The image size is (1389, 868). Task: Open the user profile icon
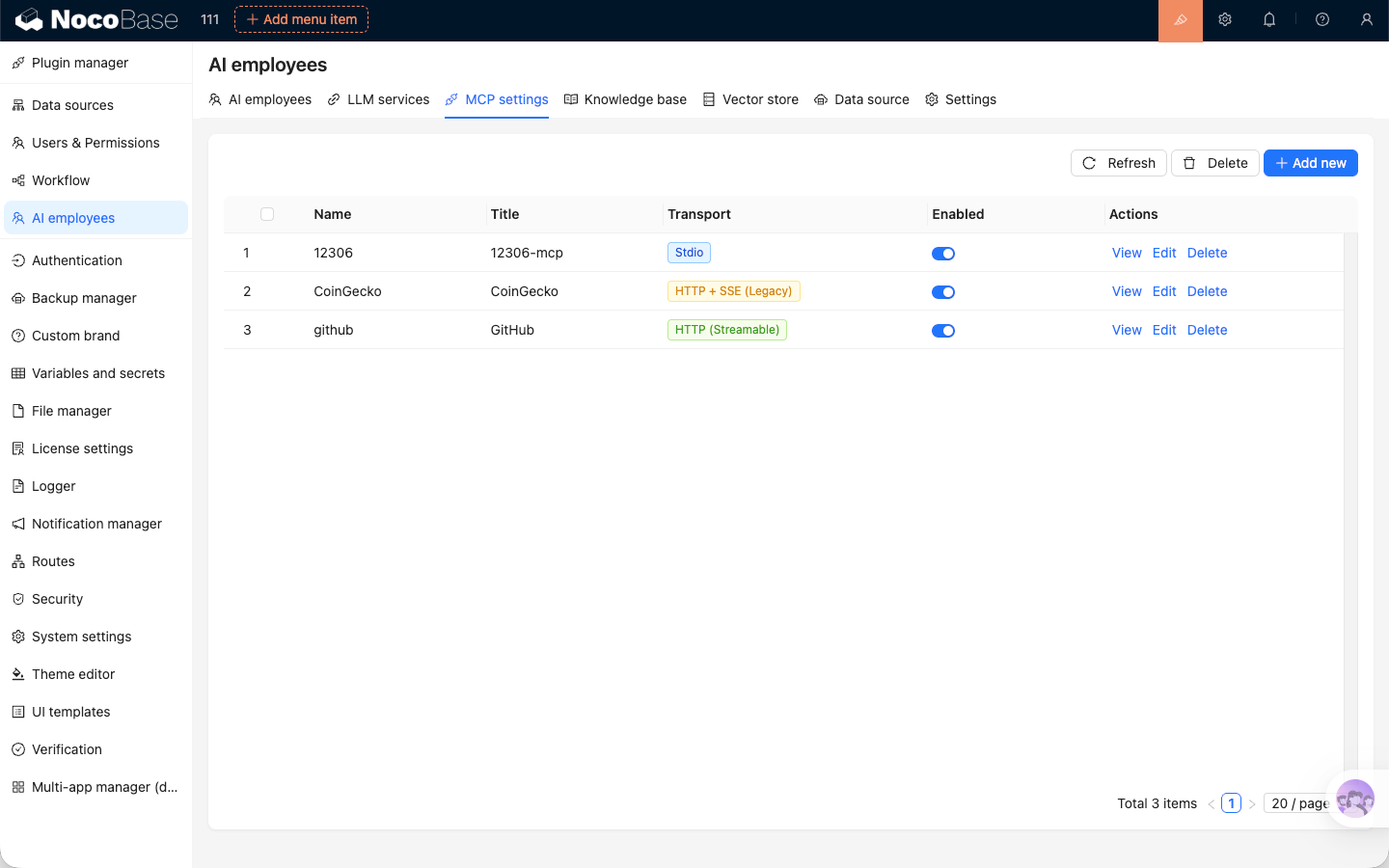tap(1366, 20)
